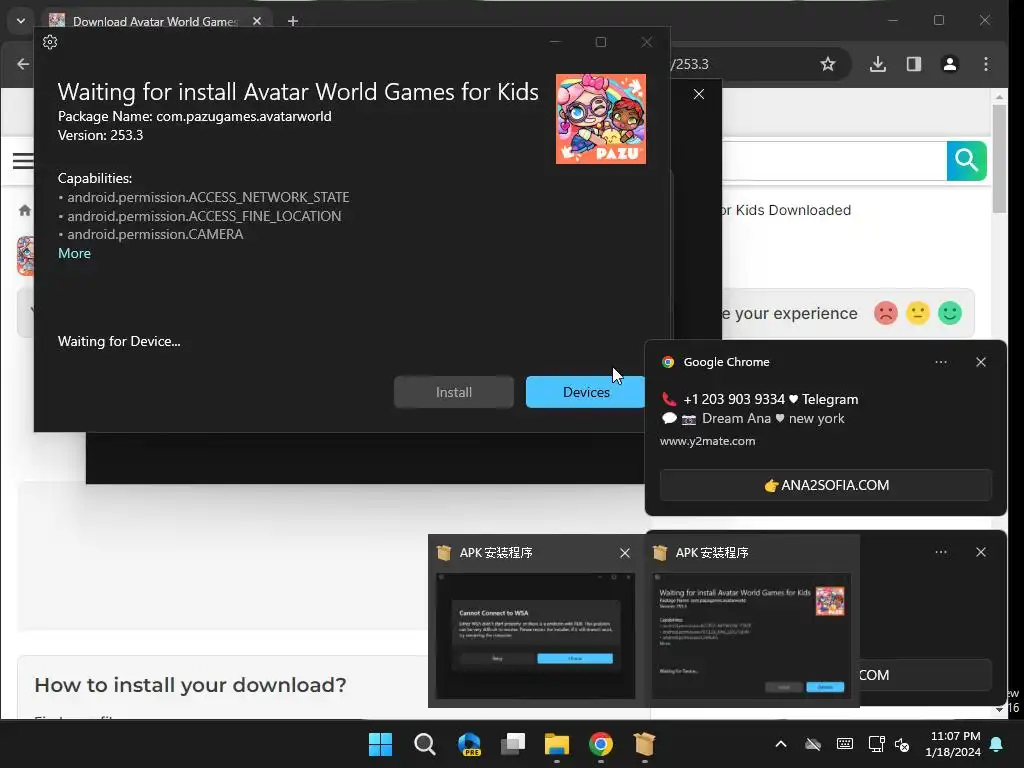1024x768 pixels.
Task: Open Task View on taskbar
Action: point(513,744)
